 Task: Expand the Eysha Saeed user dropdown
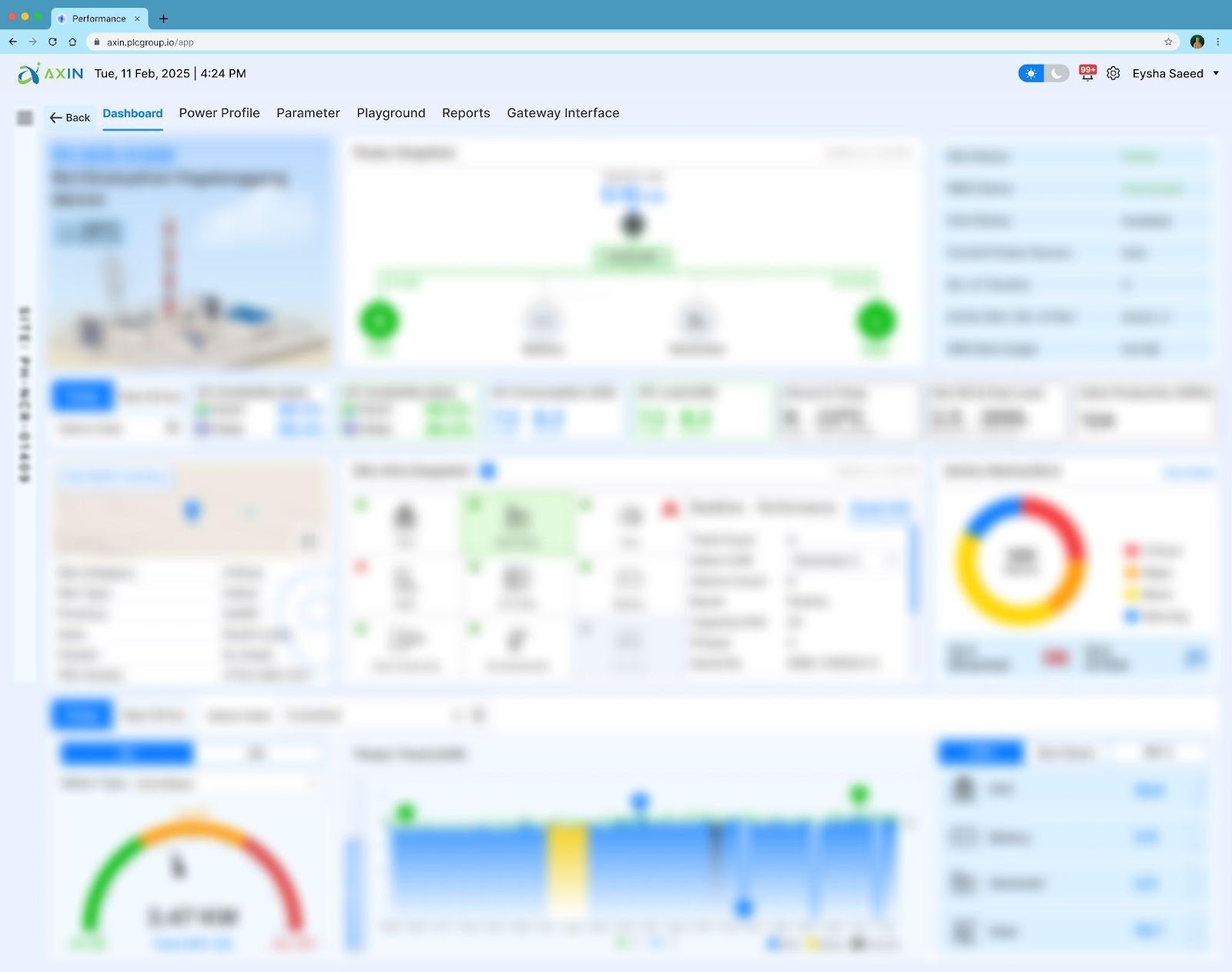click(x=1216, y=74)
